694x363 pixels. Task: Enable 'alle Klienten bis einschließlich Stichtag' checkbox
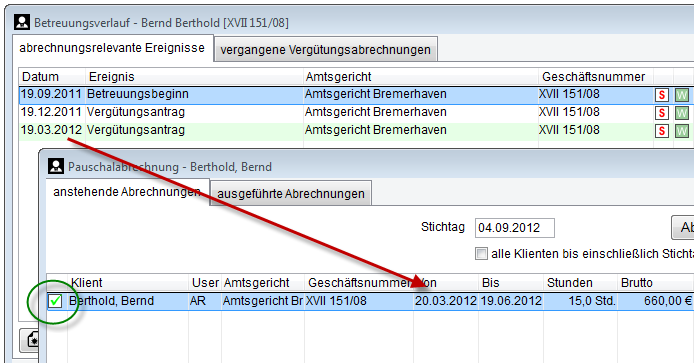tap(481, 254)
